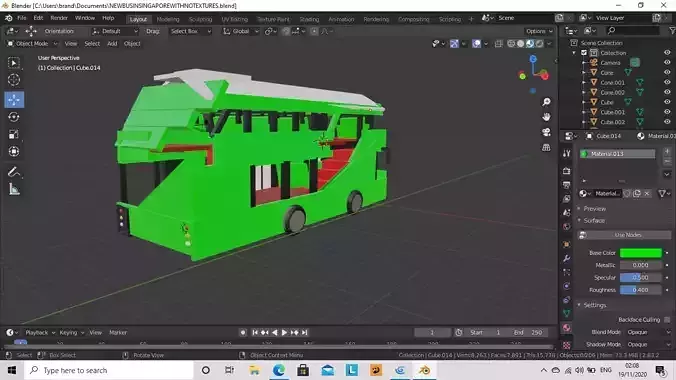This screenshot has height=380, width=676.
Task: Open the Material properties tab
Action: pos(566,328)
